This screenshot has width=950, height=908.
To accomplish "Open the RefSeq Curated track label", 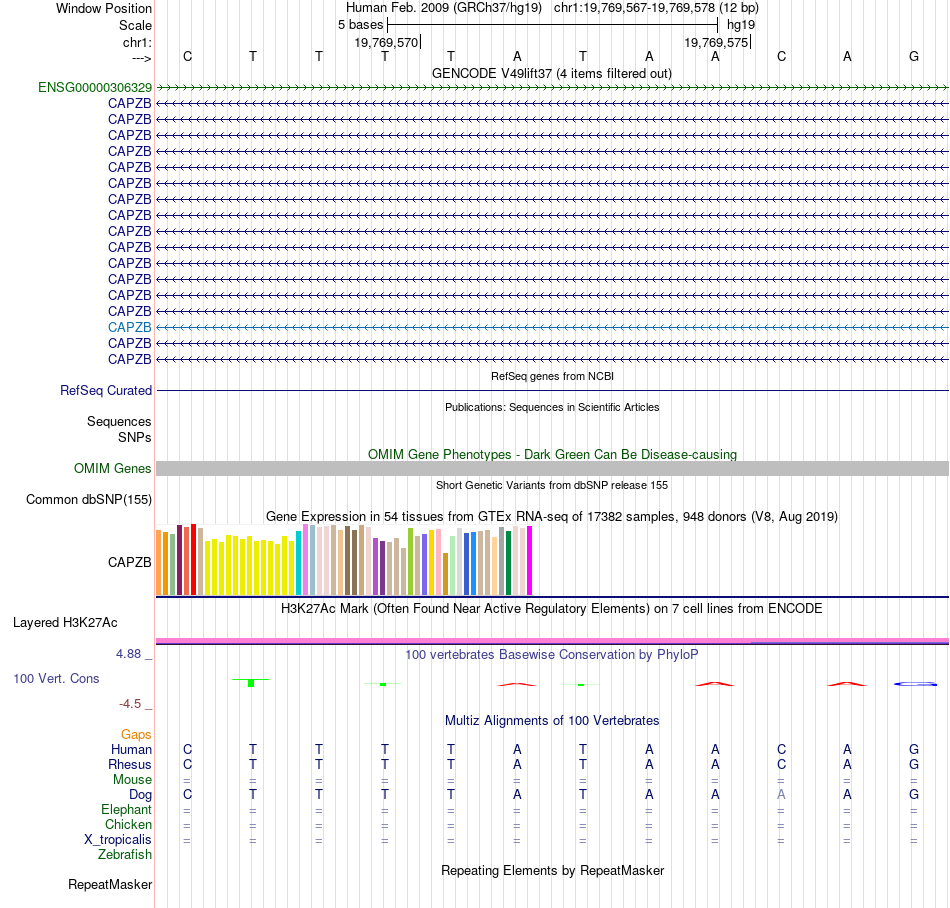I will 106,391.
